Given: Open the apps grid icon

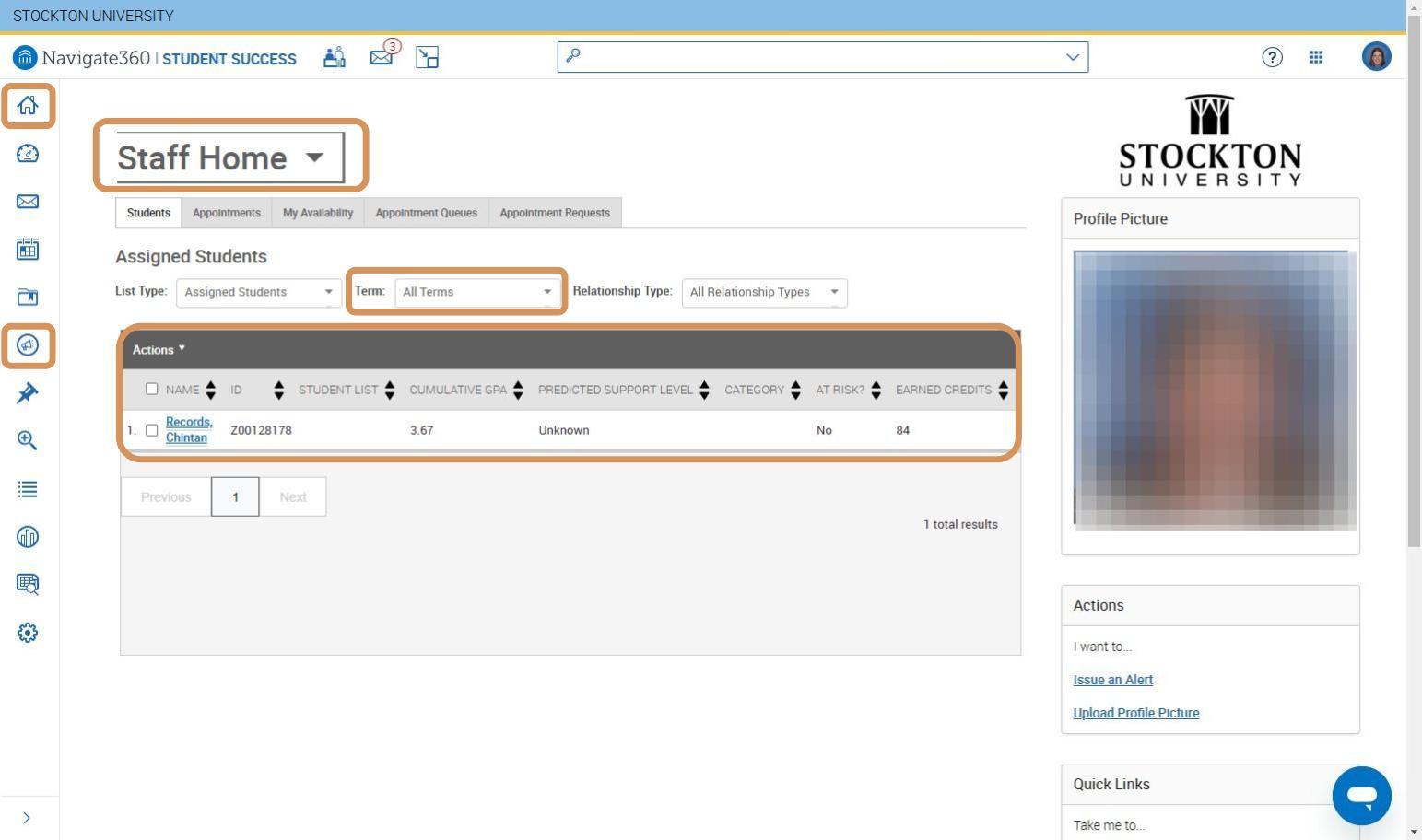Looking at the screenshot, I should [x=1316, y=57].
